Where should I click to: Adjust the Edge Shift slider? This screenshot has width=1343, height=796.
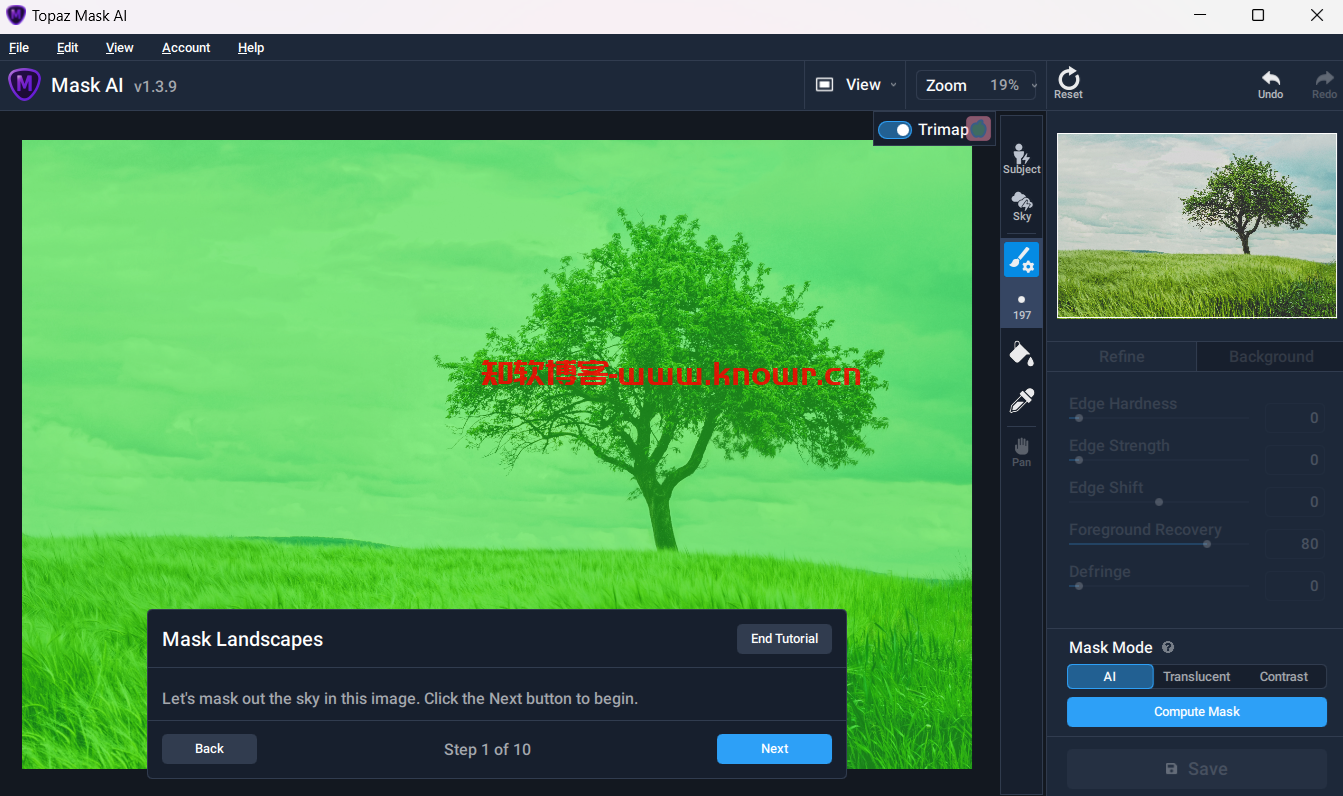[x=1158, y=502]
